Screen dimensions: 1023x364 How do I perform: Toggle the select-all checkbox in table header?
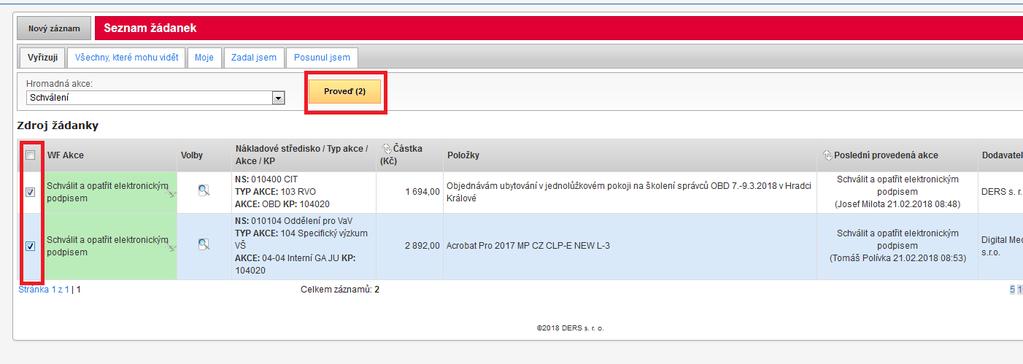(x=30, y=155)
